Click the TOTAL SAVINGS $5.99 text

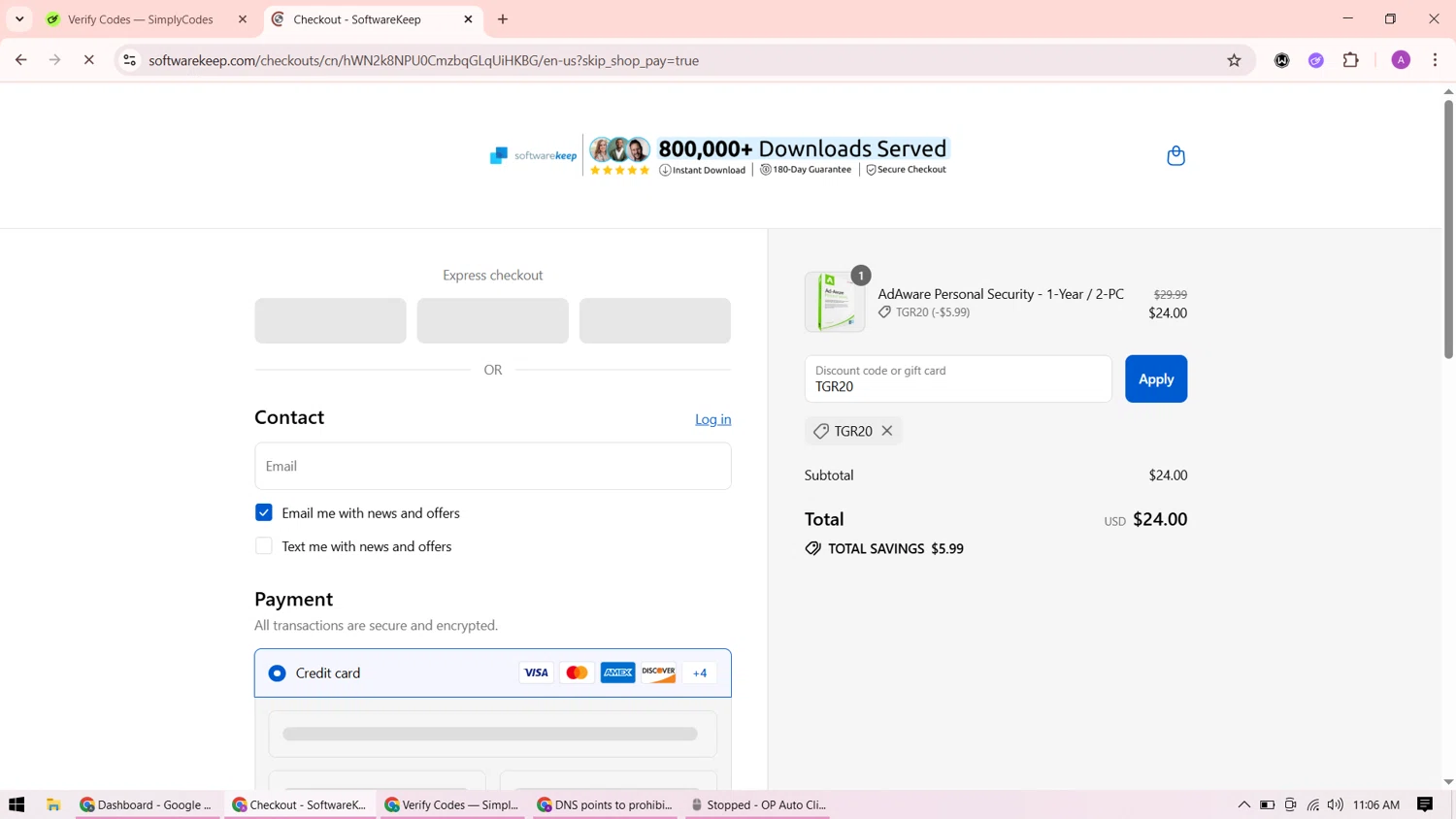coord(896,548)
